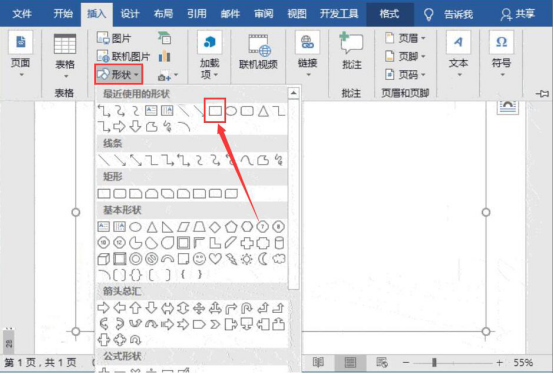This screenshot has width=554, height=374.
Task: Click the 联机视频 online video button
Action: [258, 52]
